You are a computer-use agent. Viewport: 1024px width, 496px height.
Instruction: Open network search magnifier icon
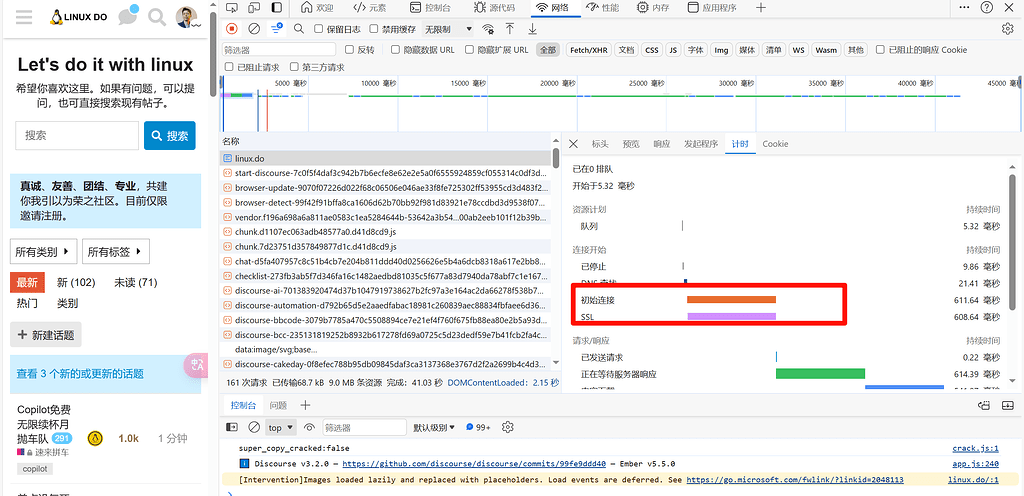click(298, 29)
